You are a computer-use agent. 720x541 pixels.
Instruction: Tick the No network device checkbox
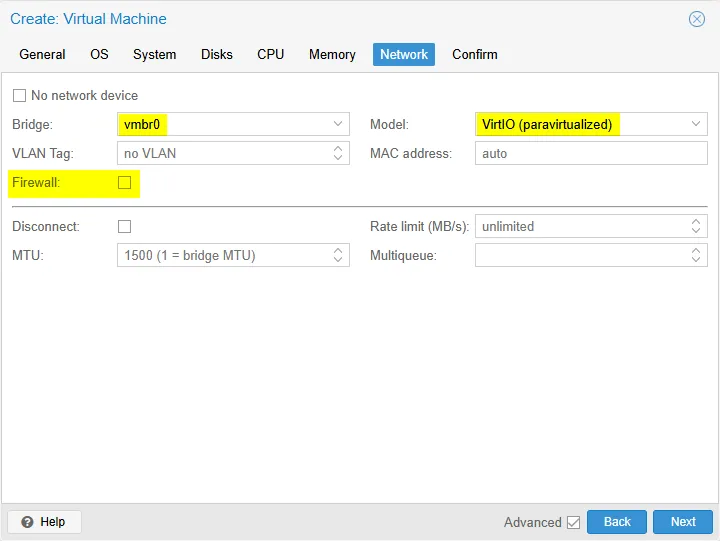click(19, 96)
